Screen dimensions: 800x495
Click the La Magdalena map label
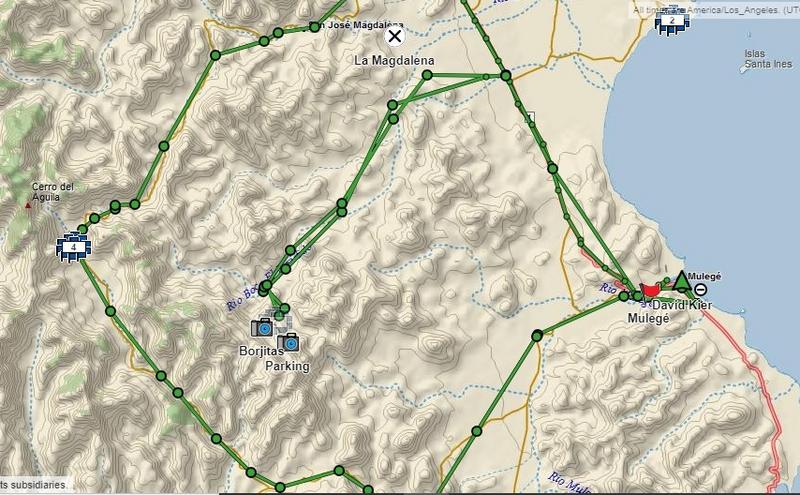click(394, 60)
